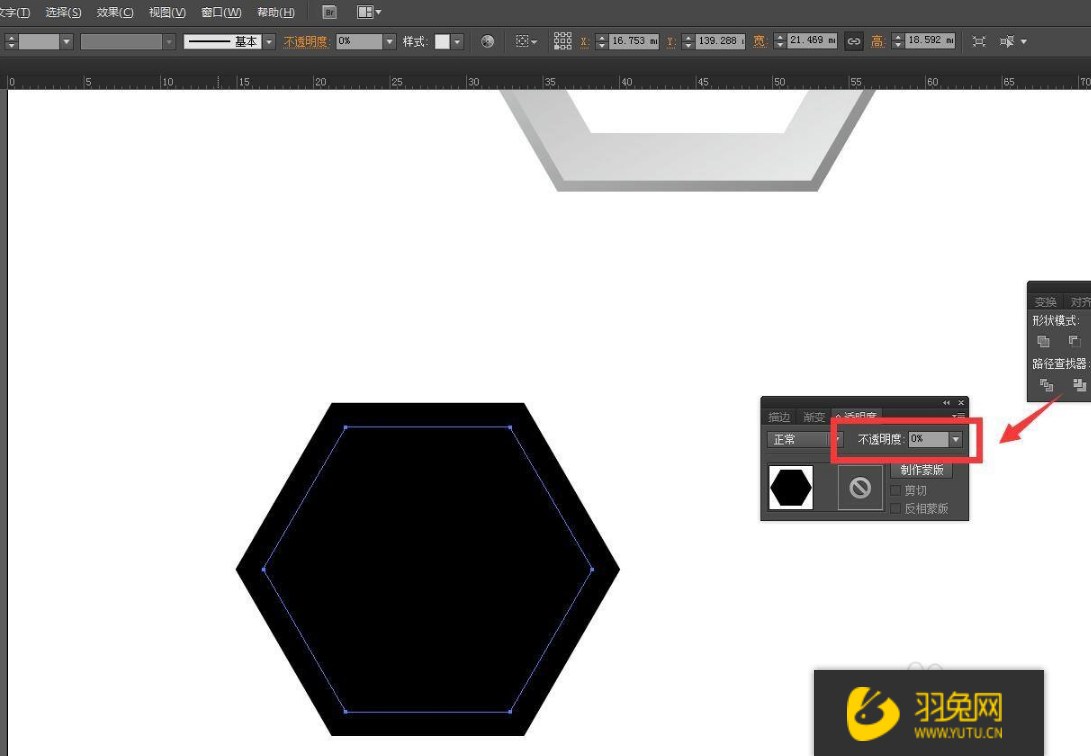Expand the transparency panel opacity arrow

tap(956, 439)
